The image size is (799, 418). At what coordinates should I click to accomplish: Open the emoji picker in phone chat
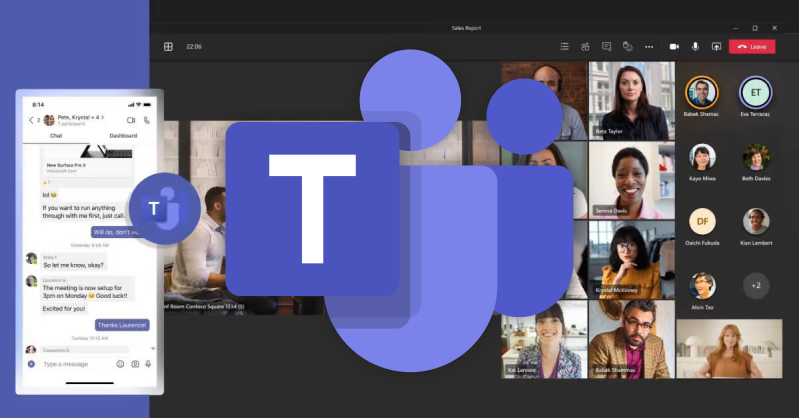(x=120, y=364)
